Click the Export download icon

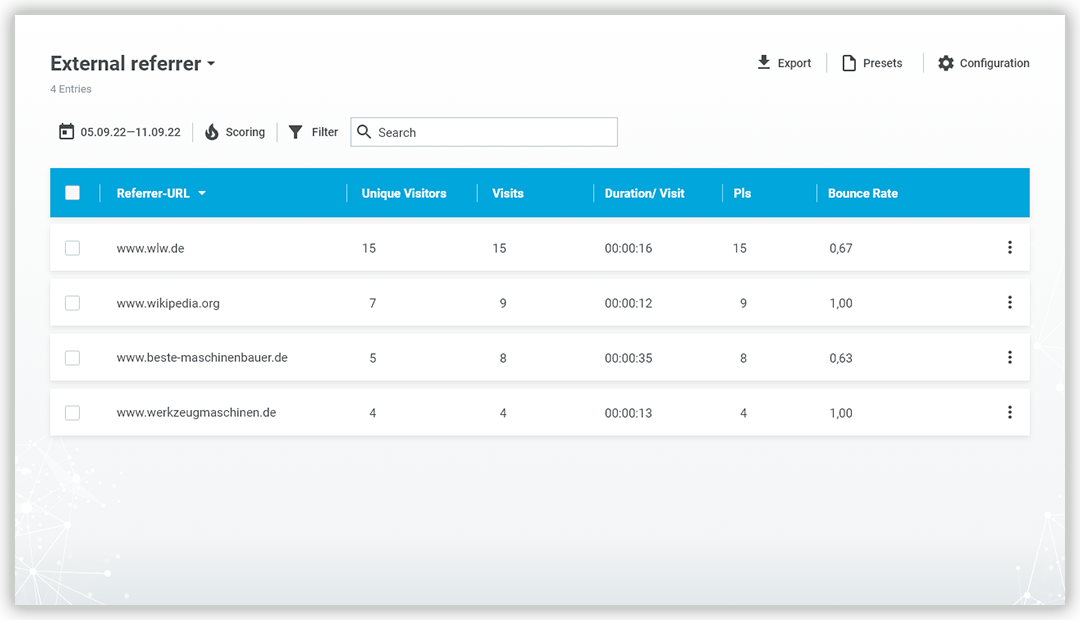coord(764,62)
